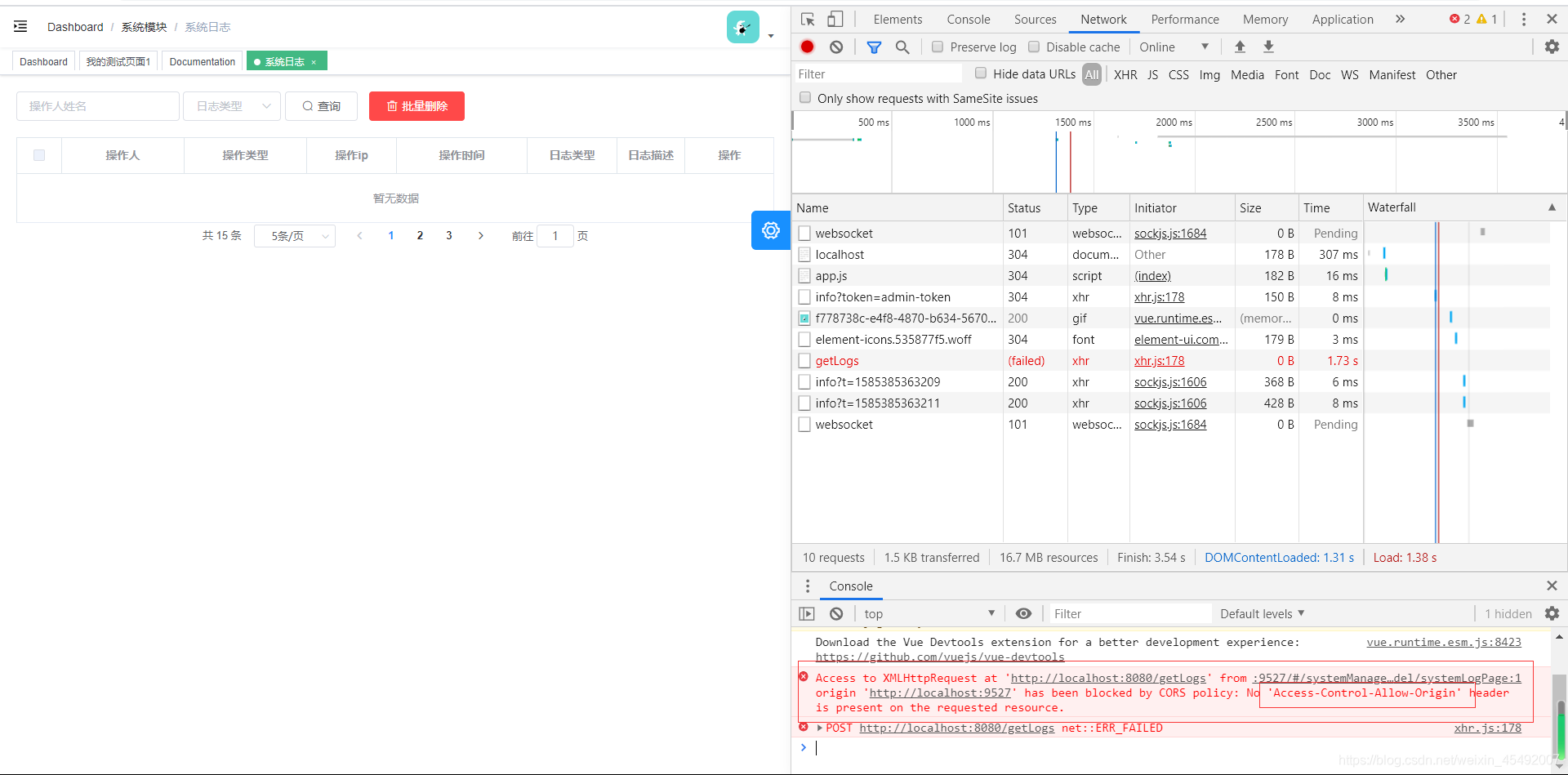Close the 系统日志 tag tab
The width and height of the screenshot is (1568, 775).
314,62
